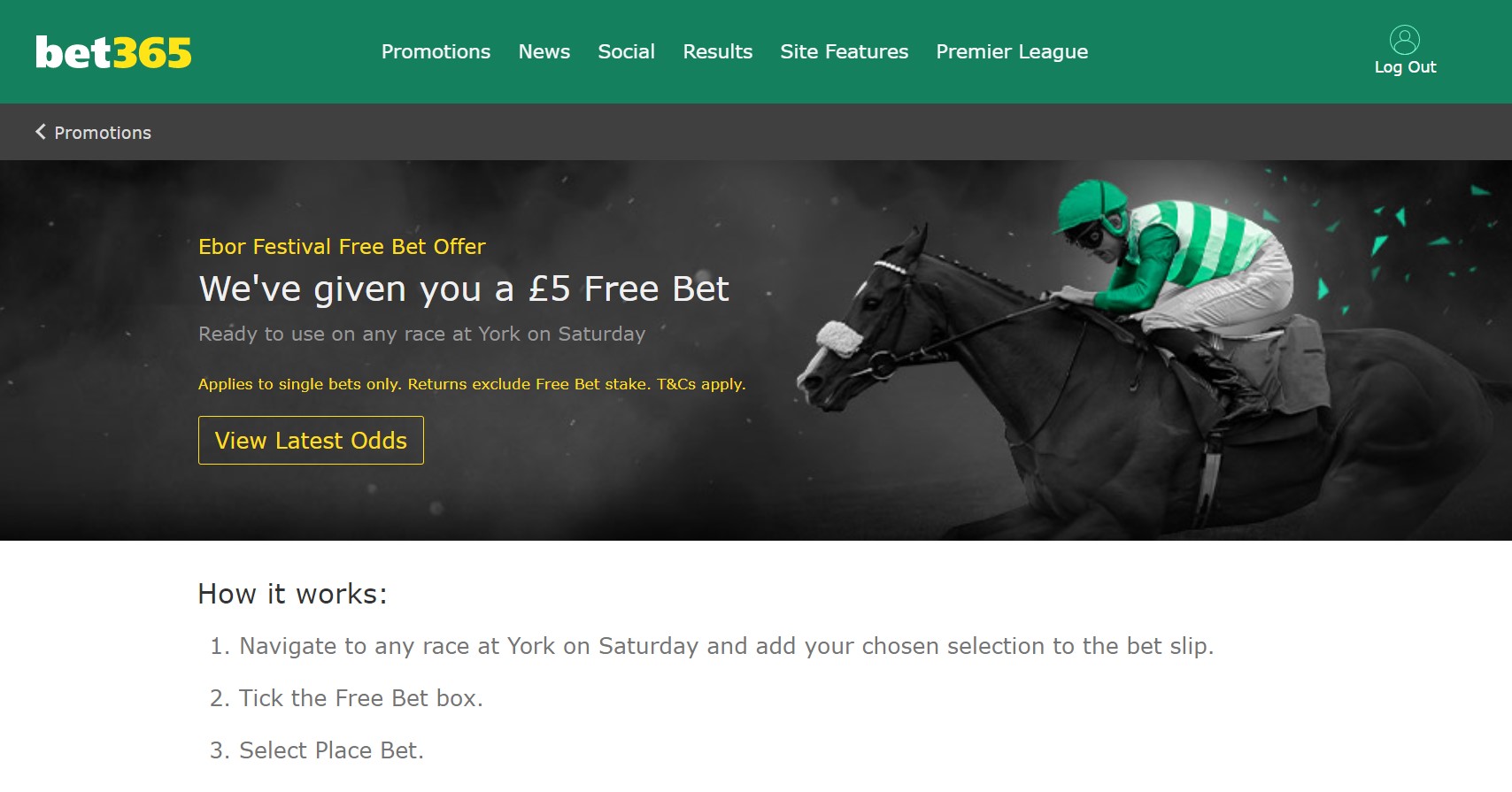1512x792 pixels.
Task: Return to Promotions via breadcrumb text
Action: pos(103,133)
